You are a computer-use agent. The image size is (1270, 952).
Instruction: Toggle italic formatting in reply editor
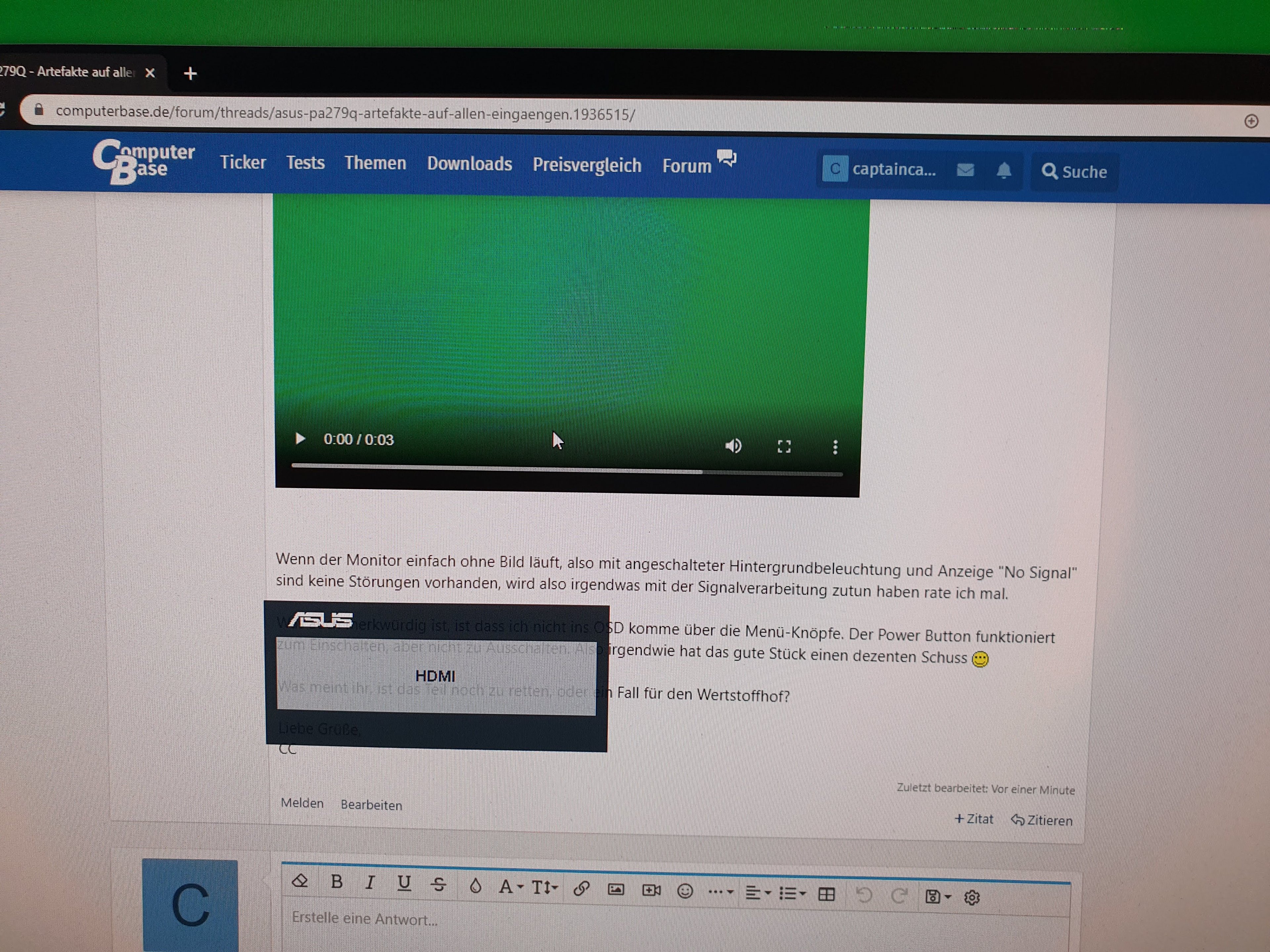click(370, 883)
